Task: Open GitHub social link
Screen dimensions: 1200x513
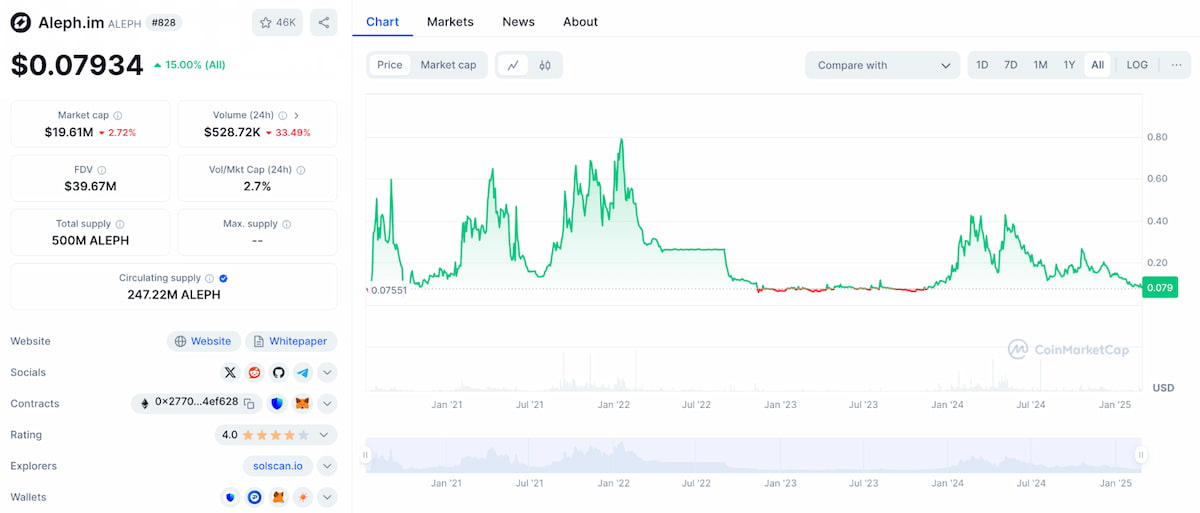Action: [x=278, y=372]
